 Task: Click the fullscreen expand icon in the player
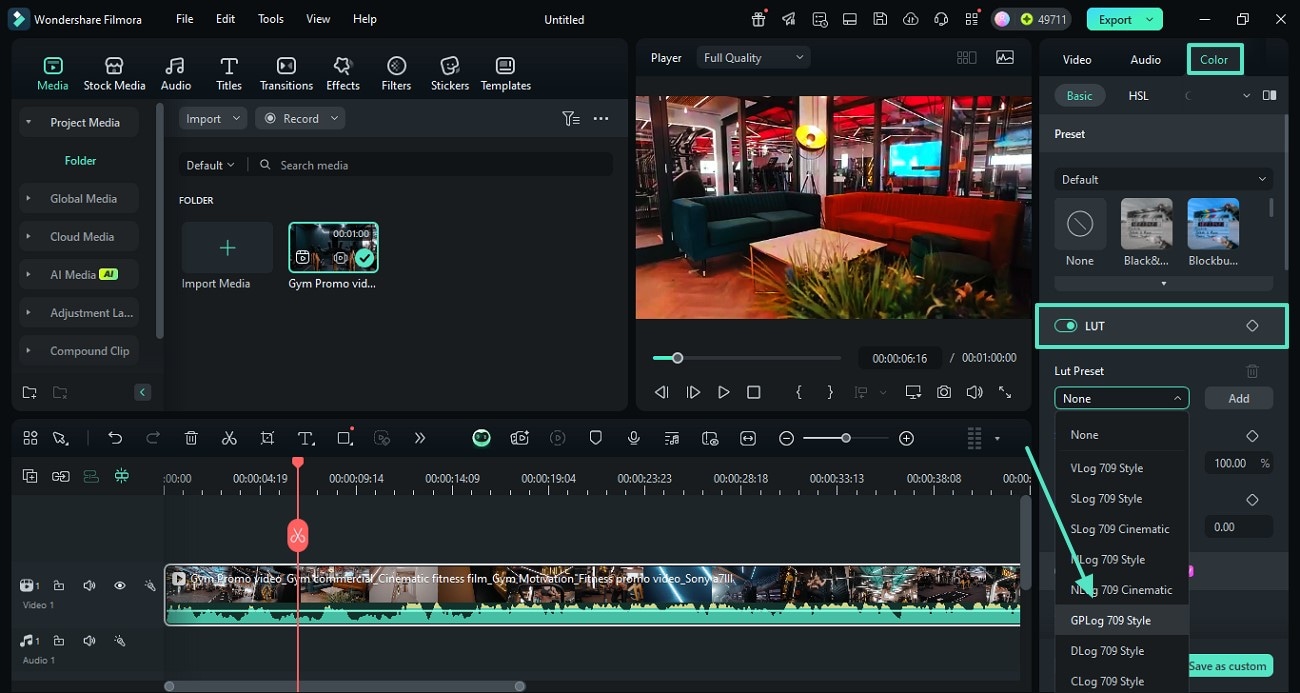1005,392
